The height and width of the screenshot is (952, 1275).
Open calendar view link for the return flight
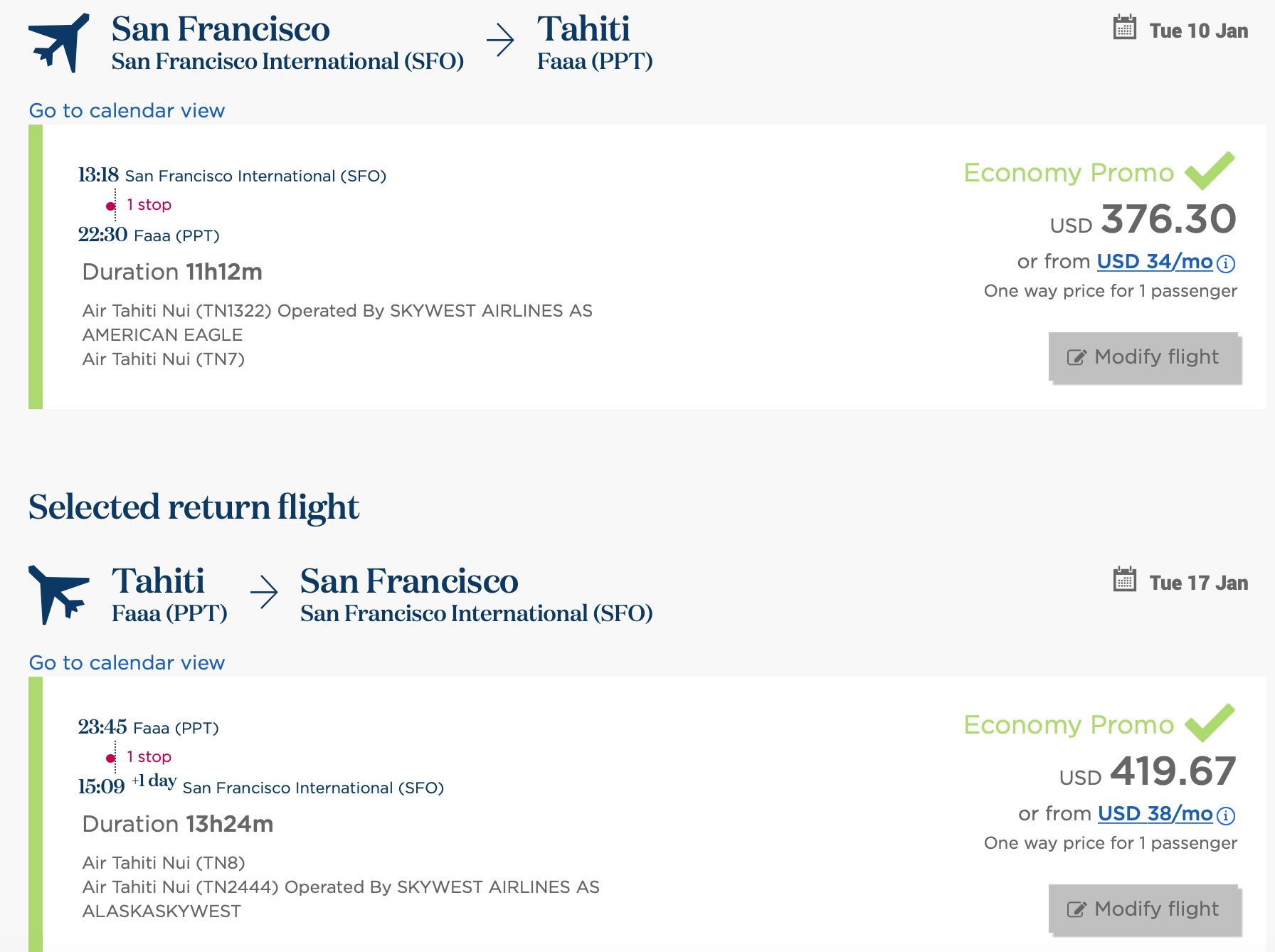click(127, 663)
